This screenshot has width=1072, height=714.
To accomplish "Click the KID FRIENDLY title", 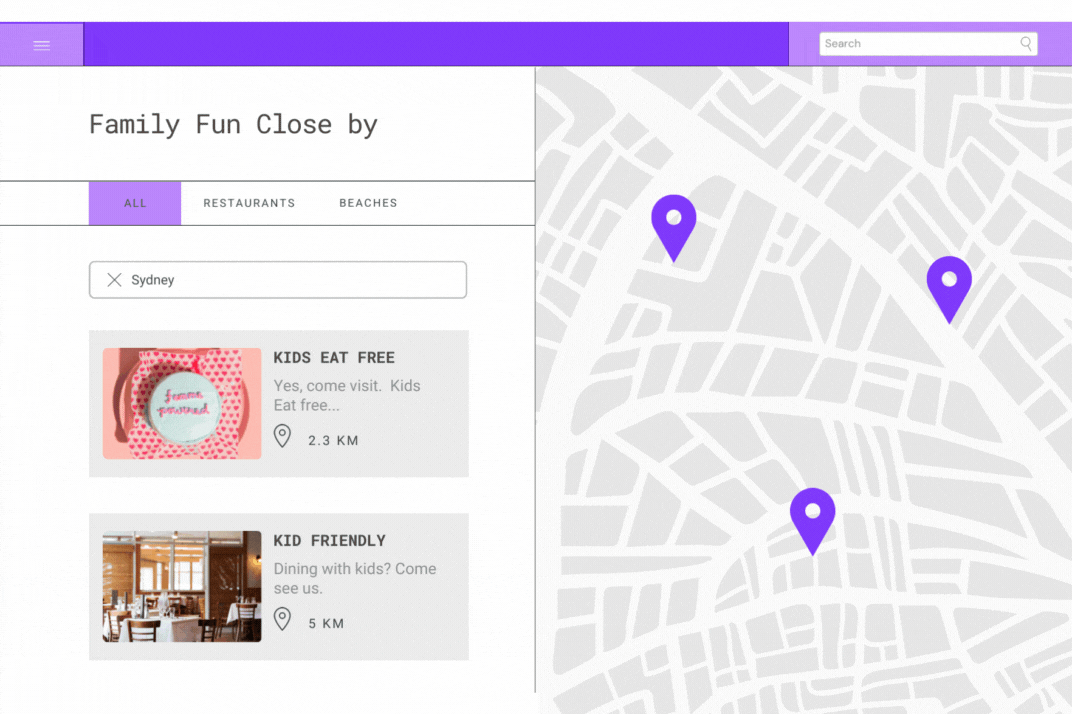I will [330, 540].
